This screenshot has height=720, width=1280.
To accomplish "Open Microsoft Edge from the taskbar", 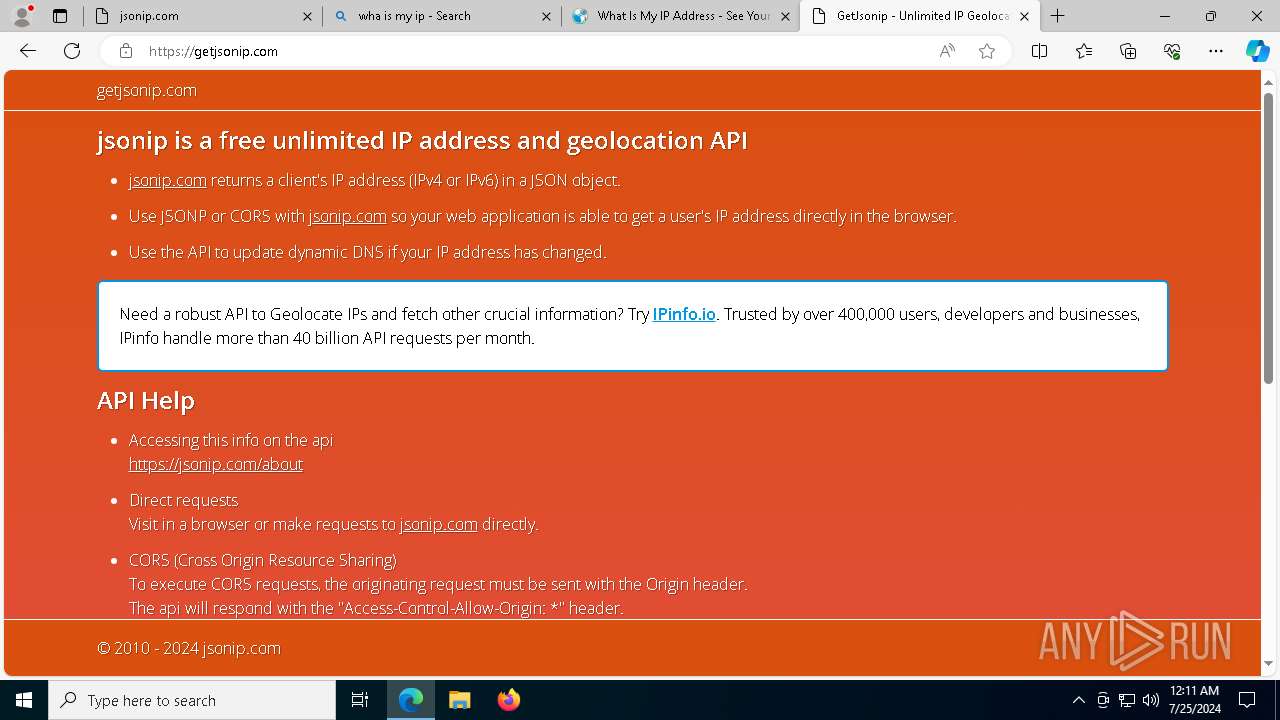I will coord(411,700).
